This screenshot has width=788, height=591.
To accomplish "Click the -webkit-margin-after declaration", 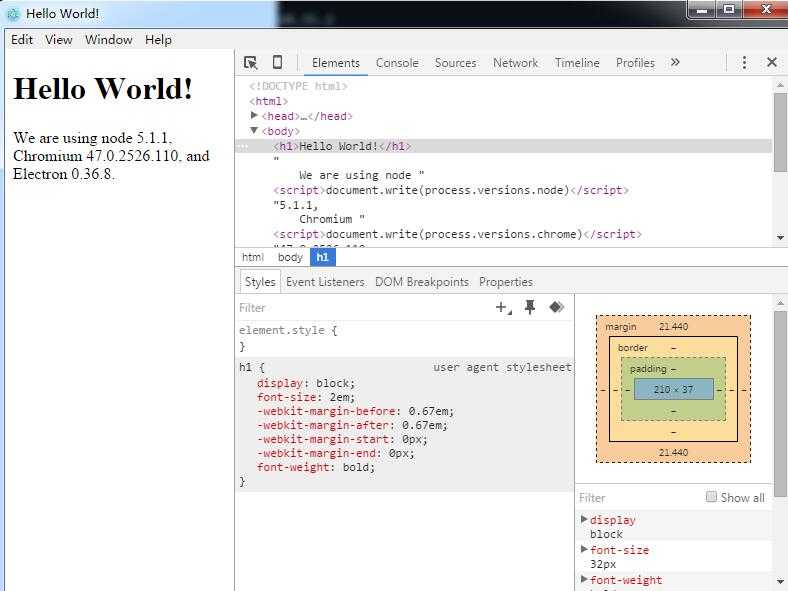I will point(352,425).
